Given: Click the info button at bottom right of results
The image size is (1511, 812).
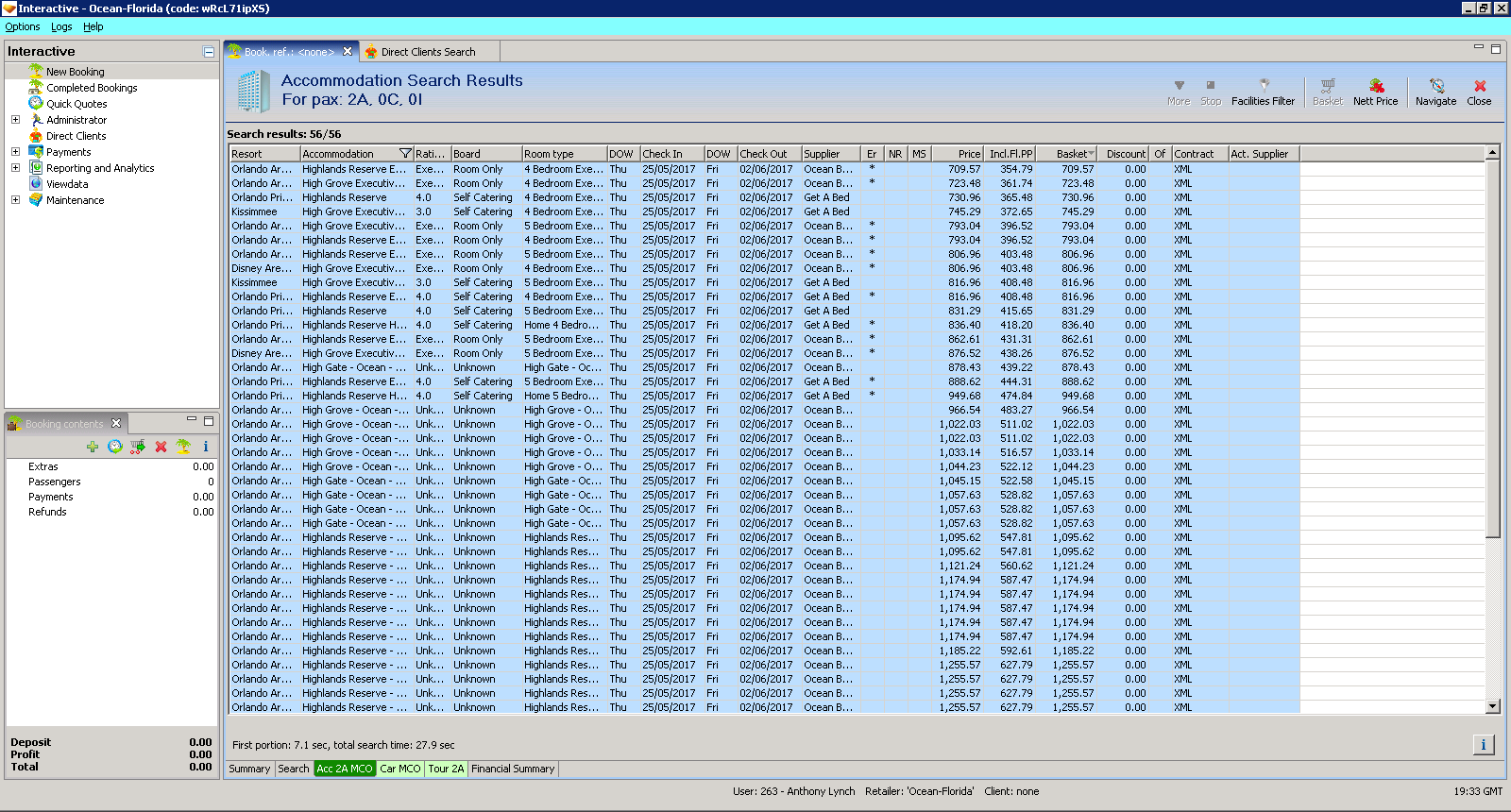Looking at the screenshot, I should [1484, 745].
